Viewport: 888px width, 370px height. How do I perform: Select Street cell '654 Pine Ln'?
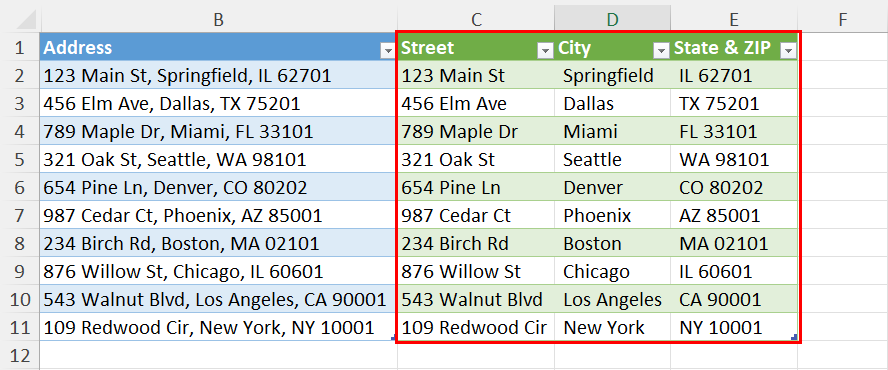click(476, 187)
